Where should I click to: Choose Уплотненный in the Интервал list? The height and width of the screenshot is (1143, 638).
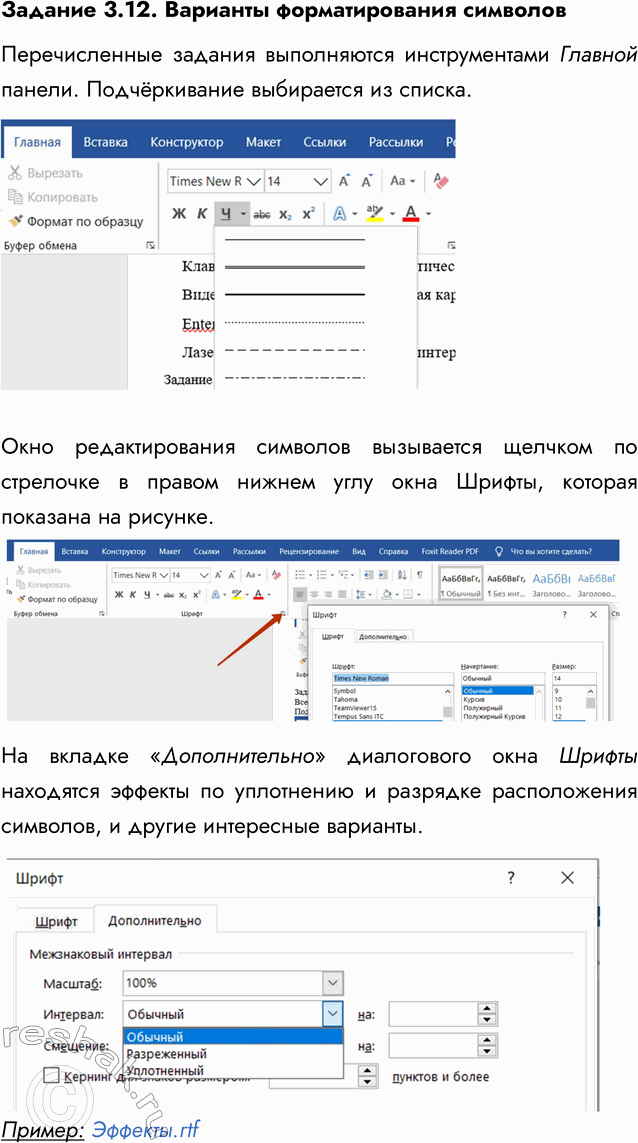(x=167, y=1070)
